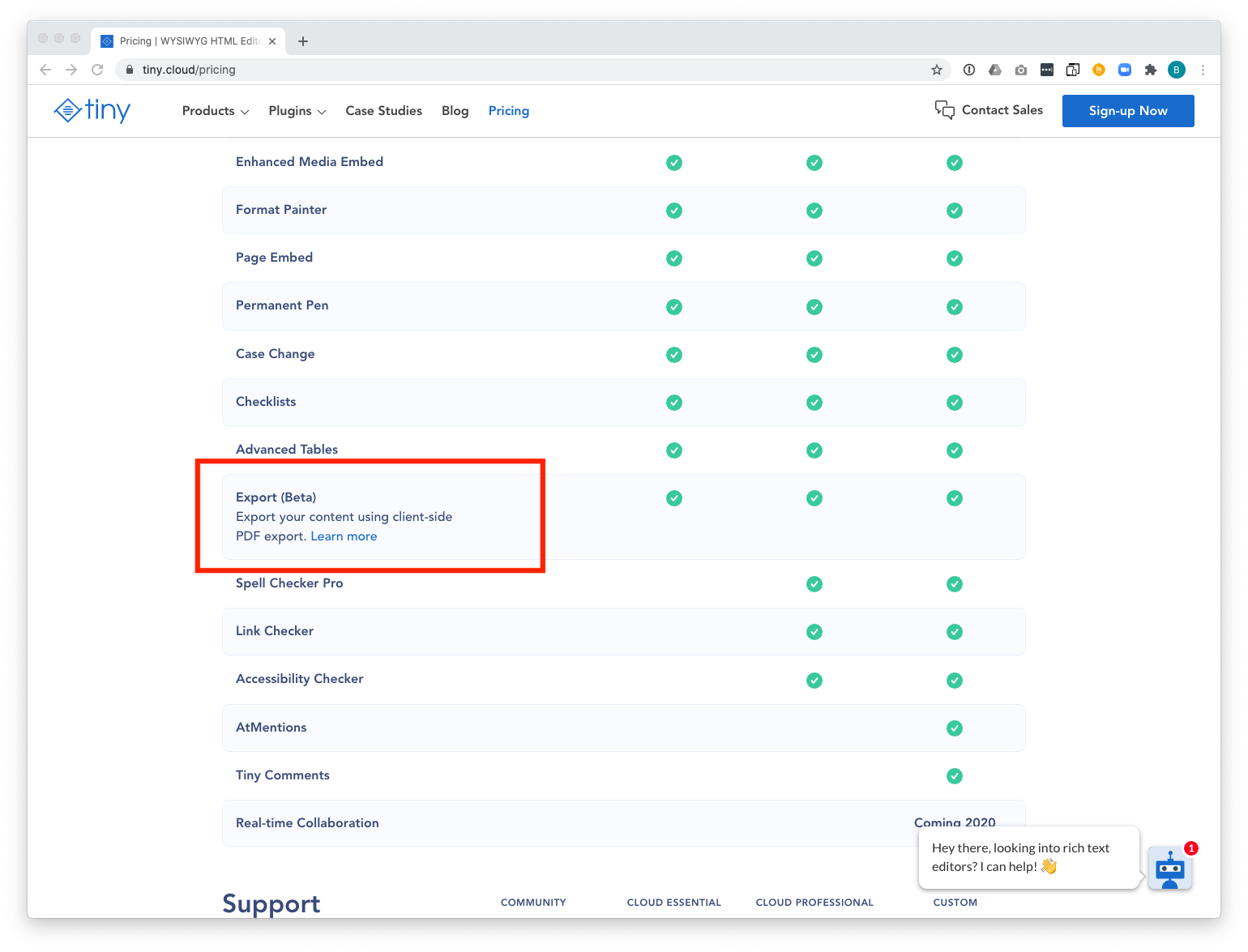Click the Spell Checker Pro feature name

[289, 583]
